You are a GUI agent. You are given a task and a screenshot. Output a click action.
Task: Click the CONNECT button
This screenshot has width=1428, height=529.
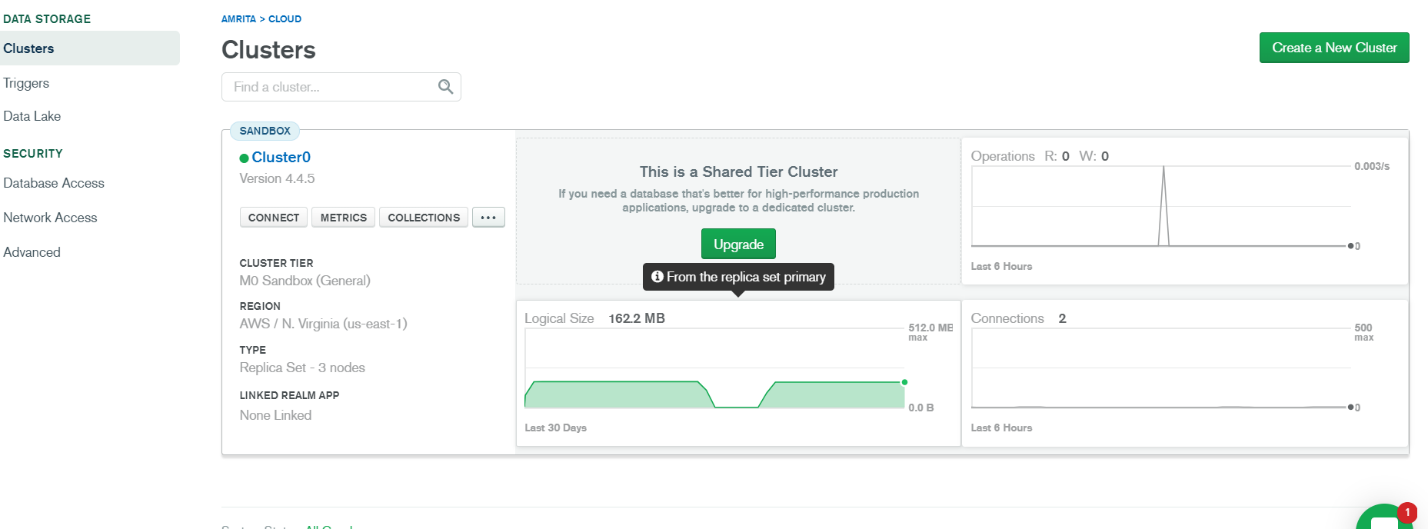[x=274, y=217]
